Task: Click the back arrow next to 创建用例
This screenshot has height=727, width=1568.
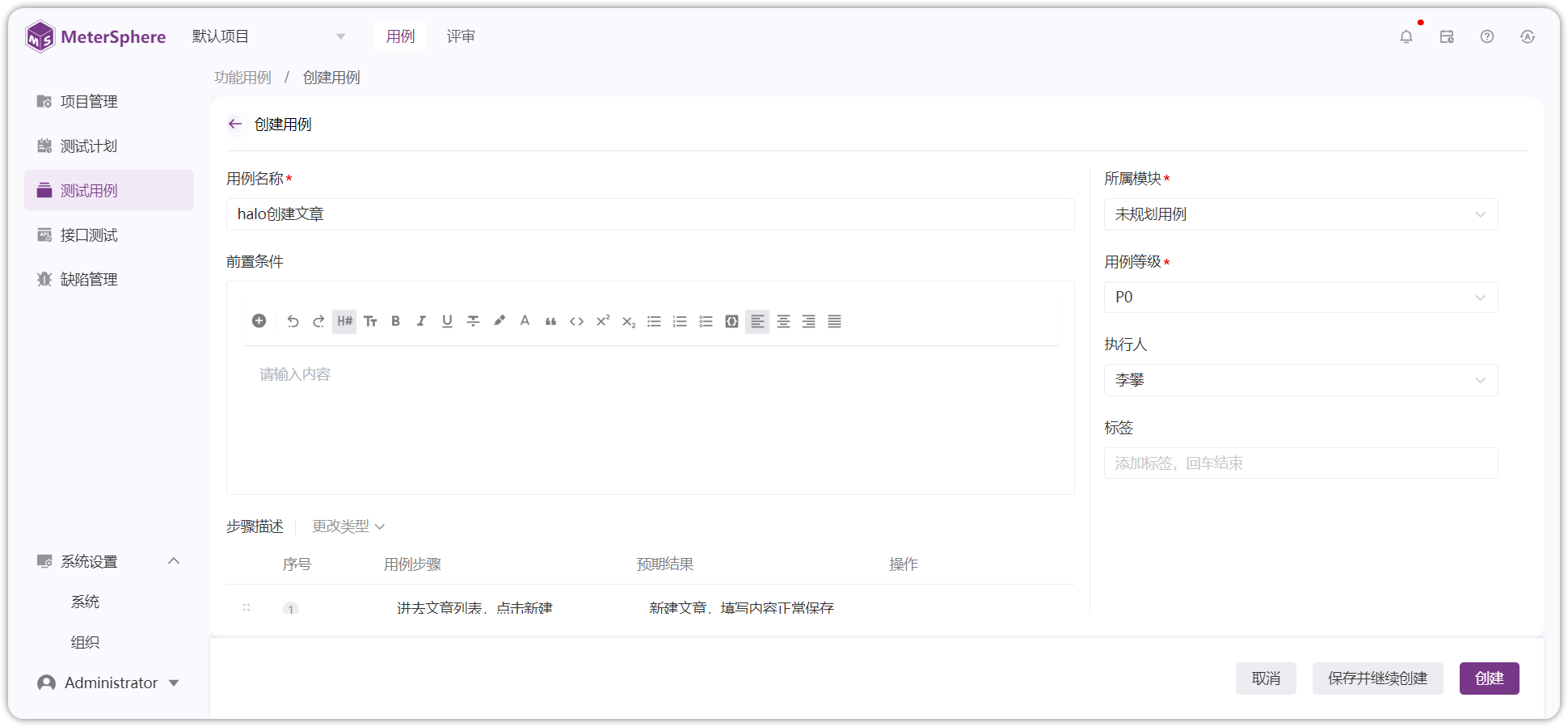Action: click(235, 124)
